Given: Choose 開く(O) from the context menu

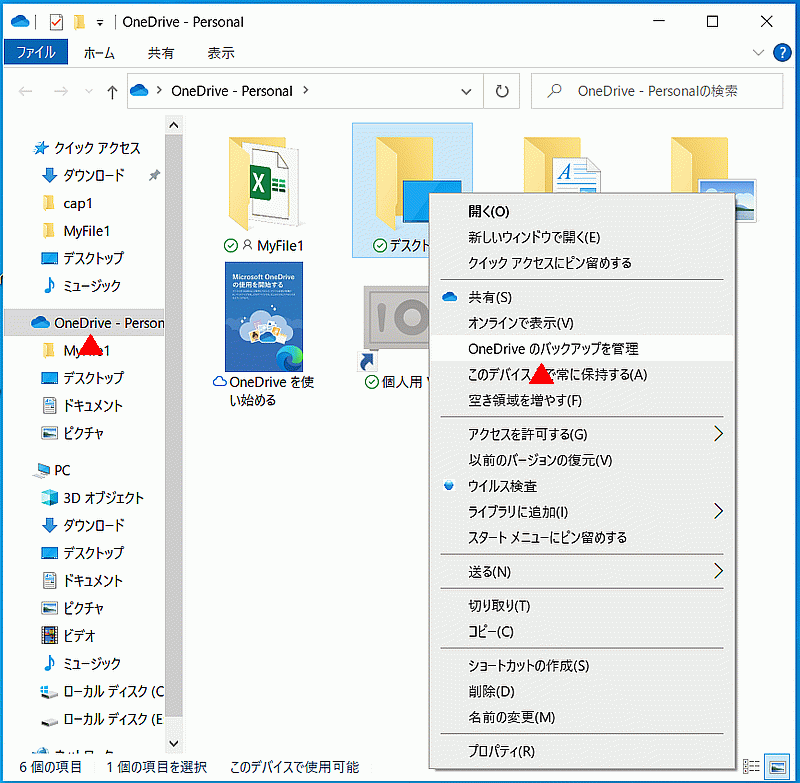Looking at the screenshot, I should pyautogui.click(x=582, y=211).
